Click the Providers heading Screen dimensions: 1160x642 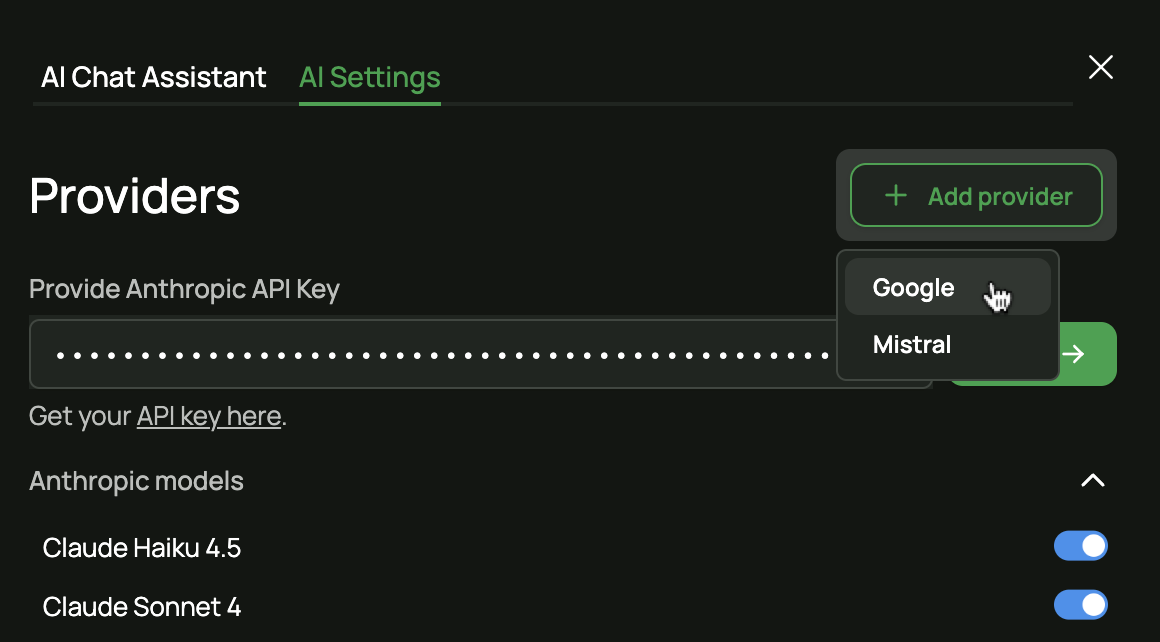tap(135, 196)
